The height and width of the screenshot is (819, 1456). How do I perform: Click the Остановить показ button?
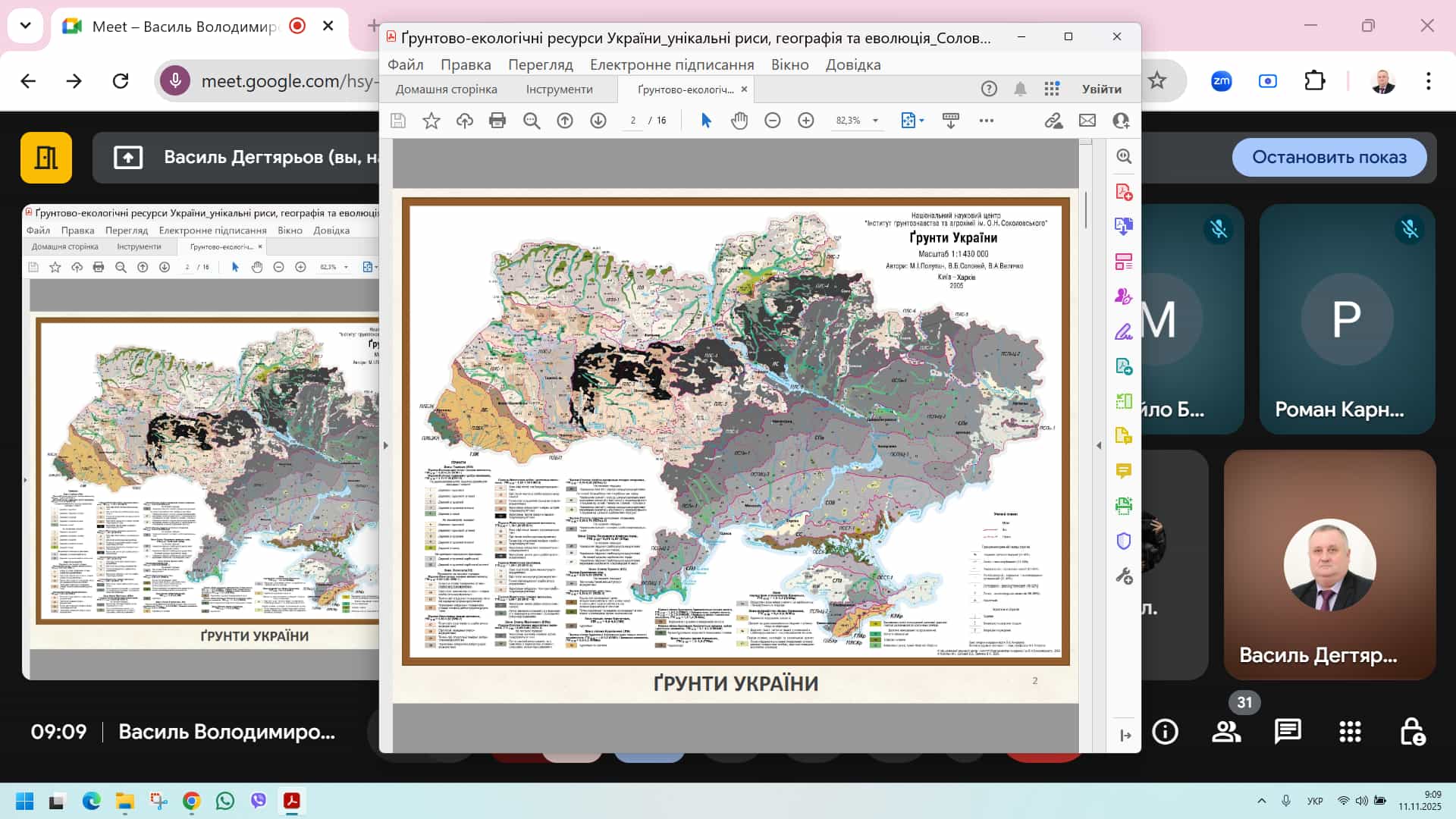point(1329,157)
